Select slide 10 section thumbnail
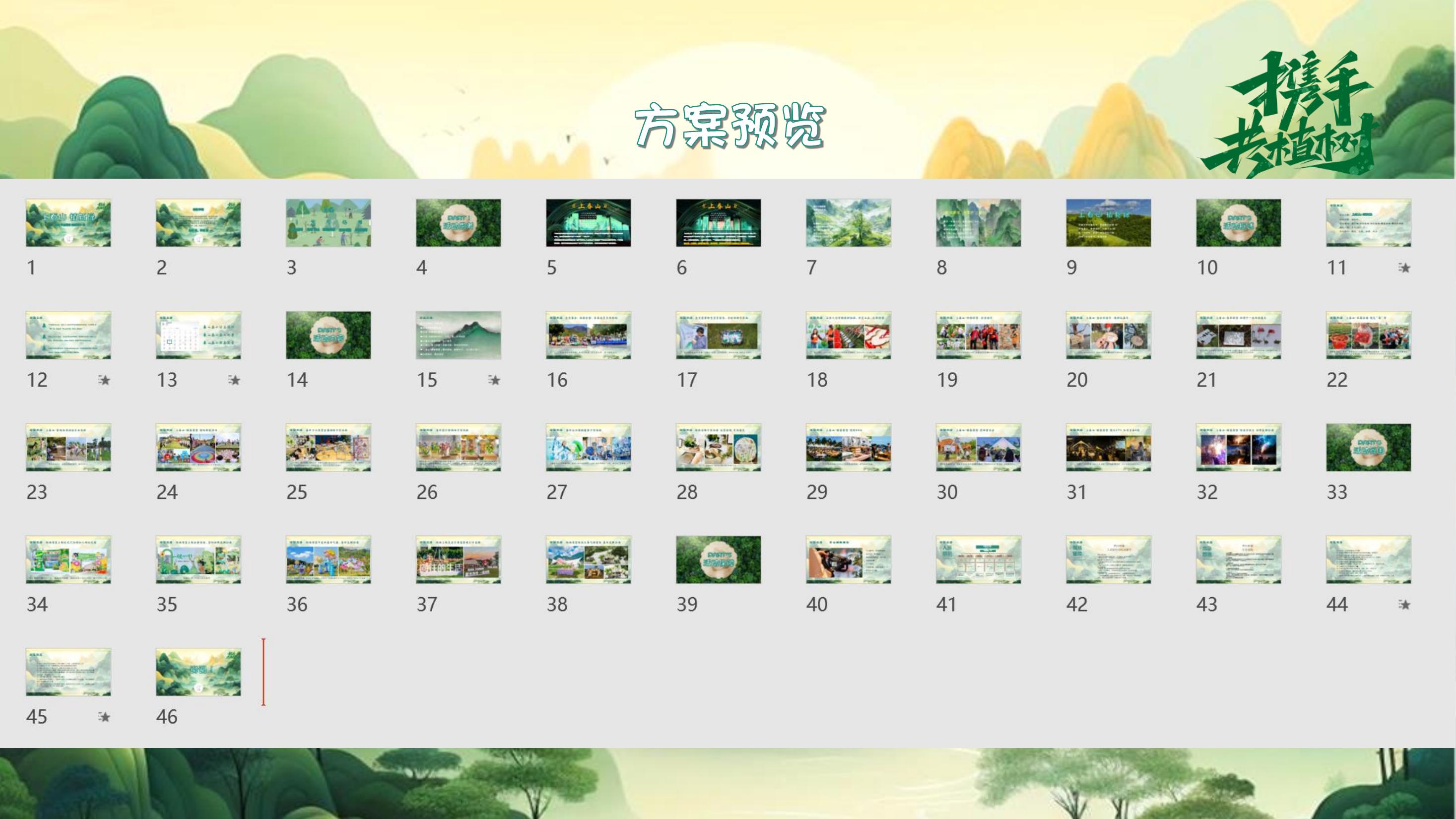 1238,223
